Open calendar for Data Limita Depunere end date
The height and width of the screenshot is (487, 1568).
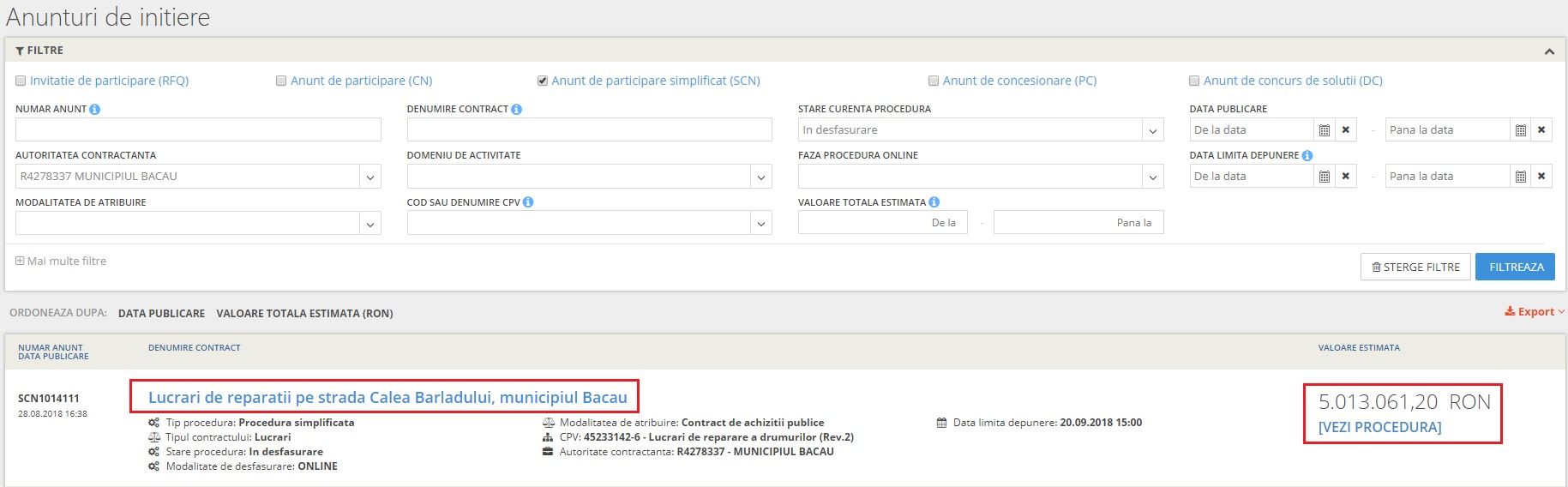coord(1521,177)
